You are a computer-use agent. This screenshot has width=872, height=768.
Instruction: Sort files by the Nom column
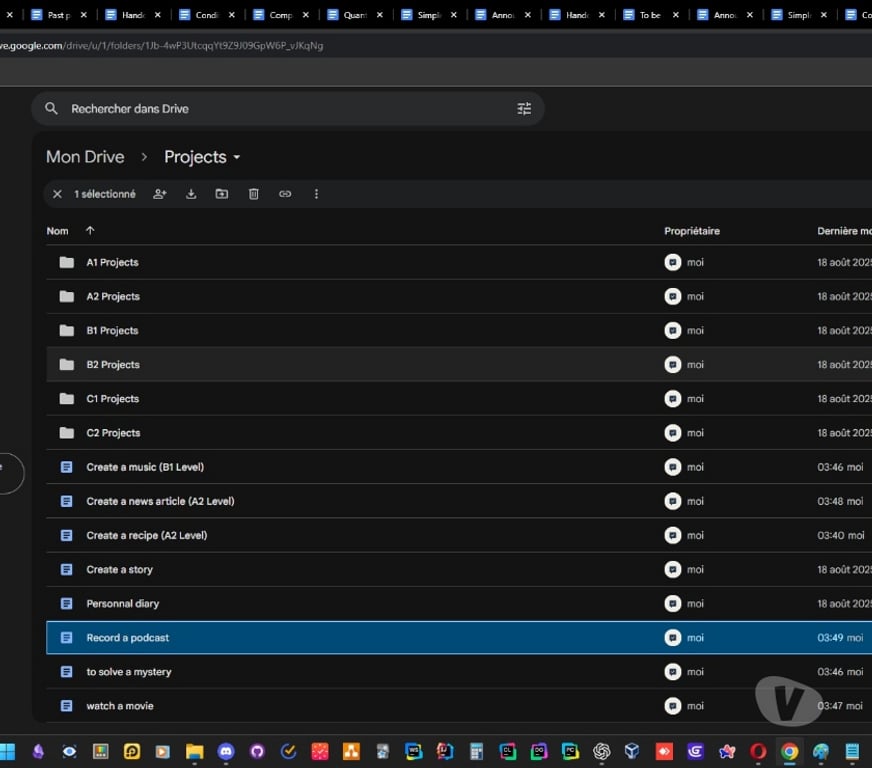[x=58, y=231]
